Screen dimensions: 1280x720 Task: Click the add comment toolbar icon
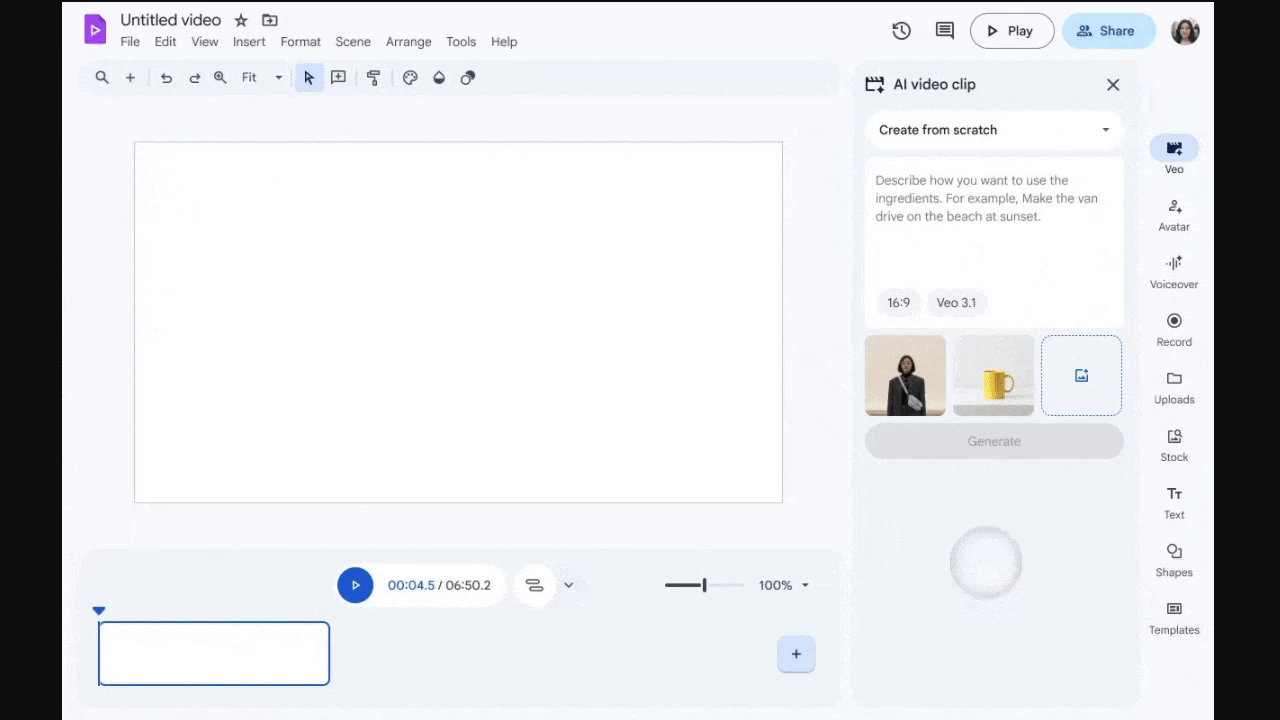click(338, 78)
